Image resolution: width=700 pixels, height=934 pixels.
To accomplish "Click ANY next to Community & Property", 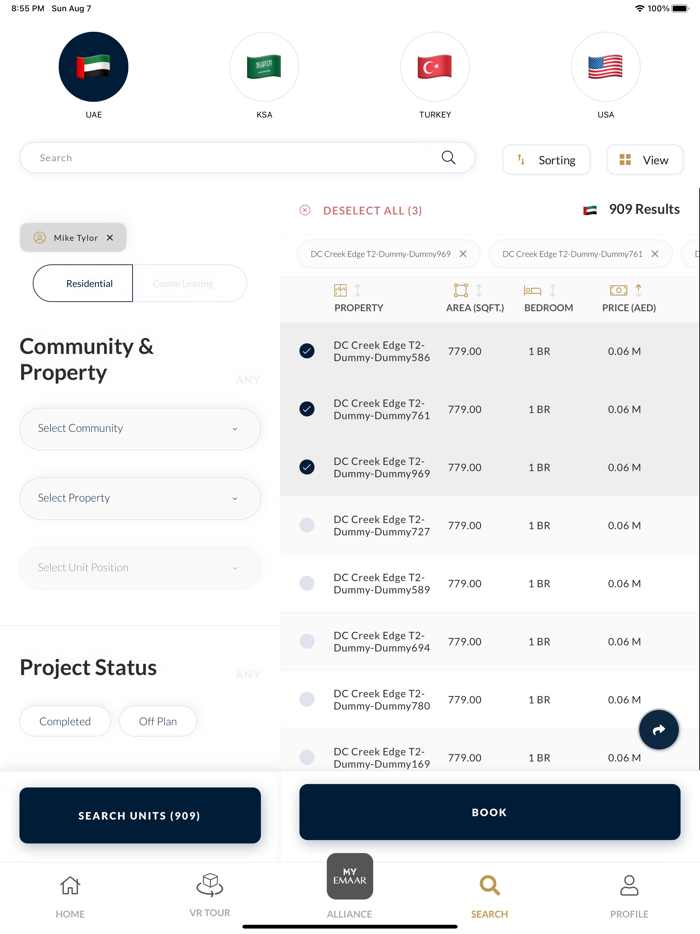I will coord(248,380).
